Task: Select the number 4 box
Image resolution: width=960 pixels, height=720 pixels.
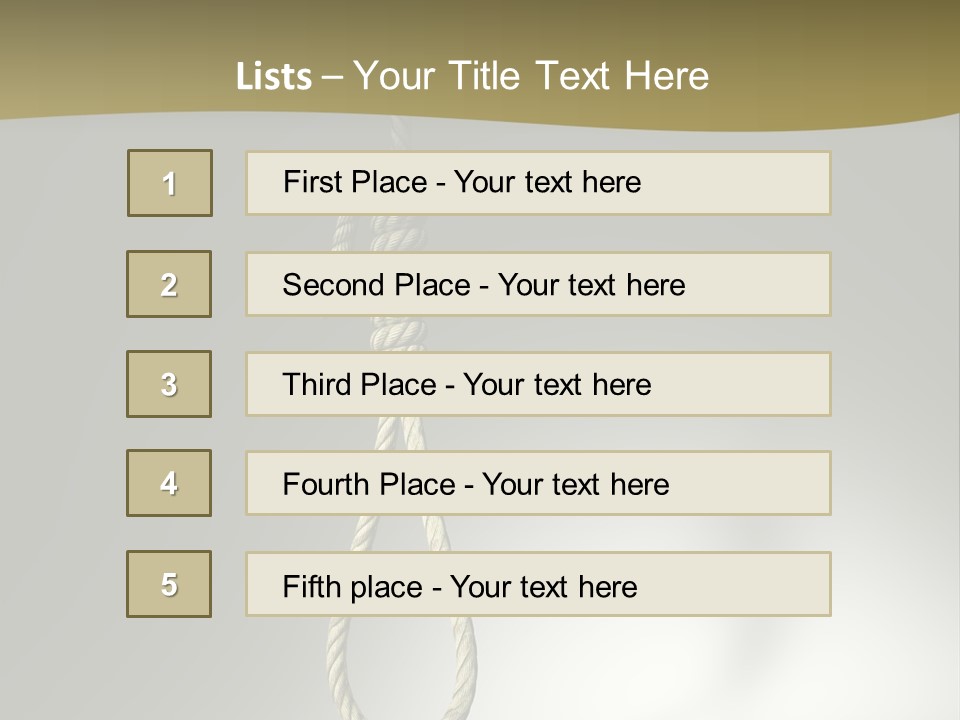Action: 169,483
